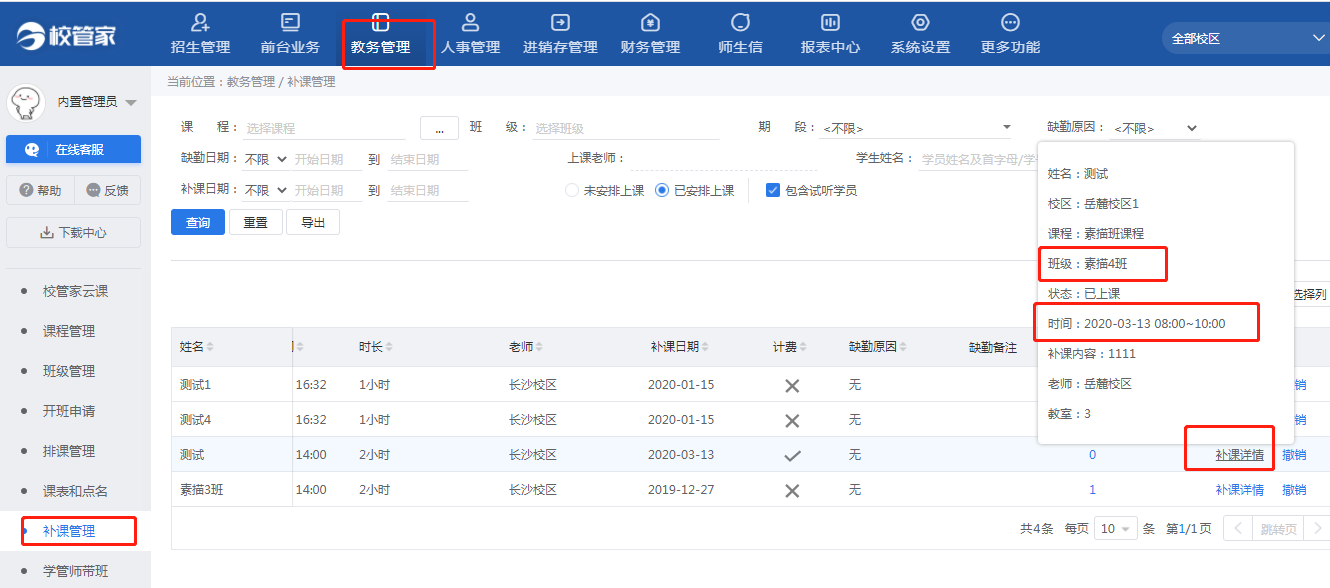Open the 下载中心 button

[73, 232]
